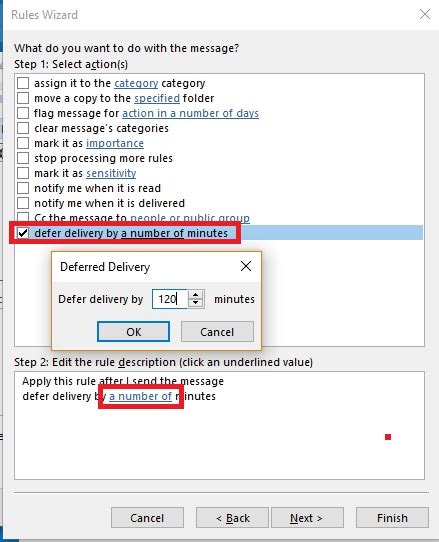Open 'action in a number of days' link

[190, 113]
